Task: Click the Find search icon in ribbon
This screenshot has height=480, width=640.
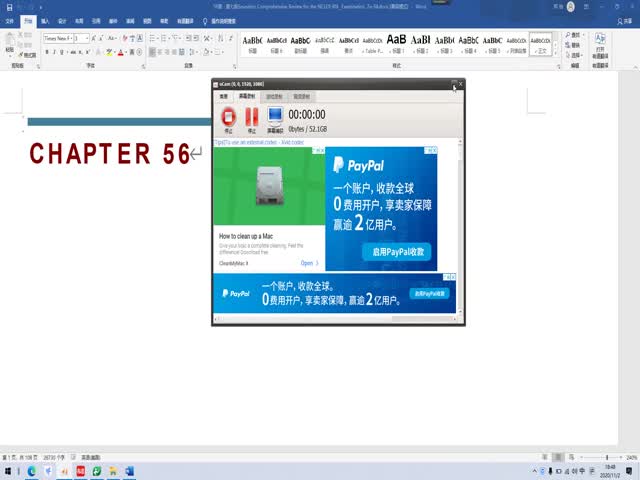Action: coord(569,34)
